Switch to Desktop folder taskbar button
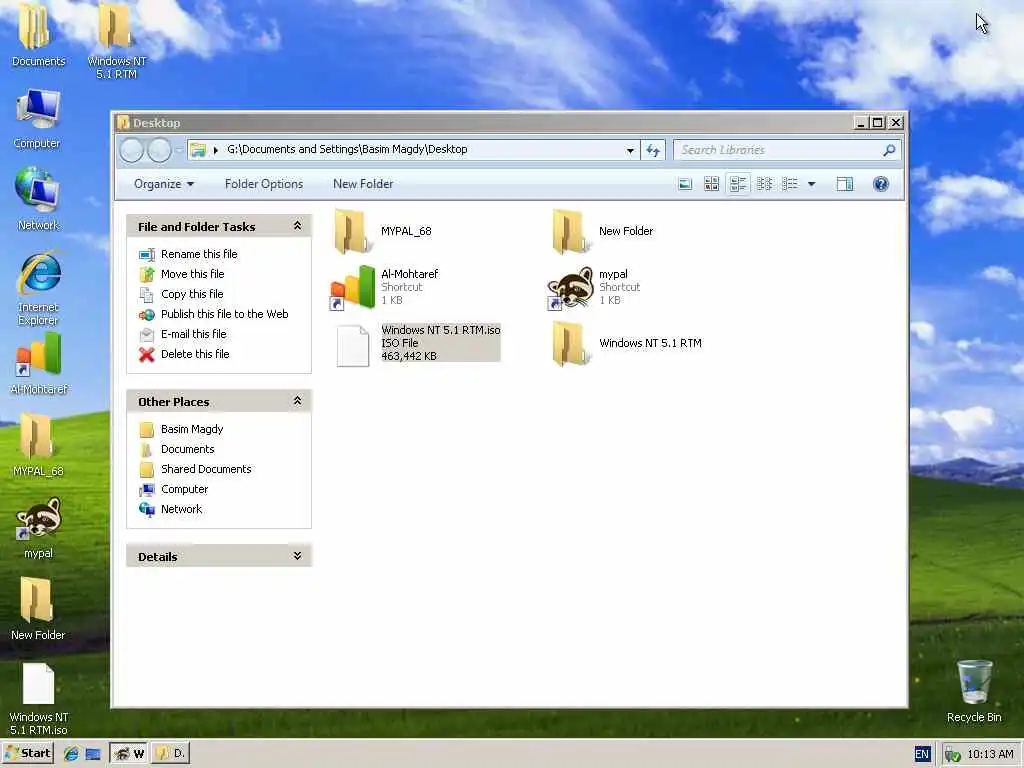 [171, 754]
